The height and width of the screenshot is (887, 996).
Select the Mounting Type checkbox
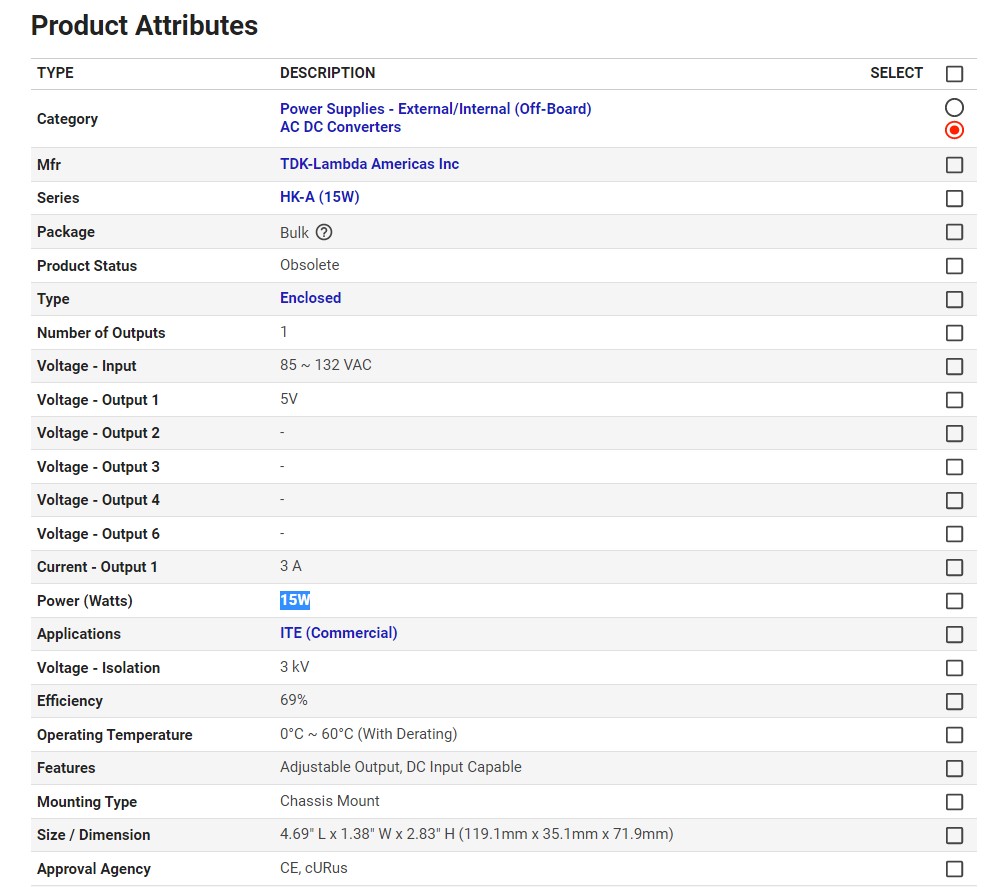954,802
